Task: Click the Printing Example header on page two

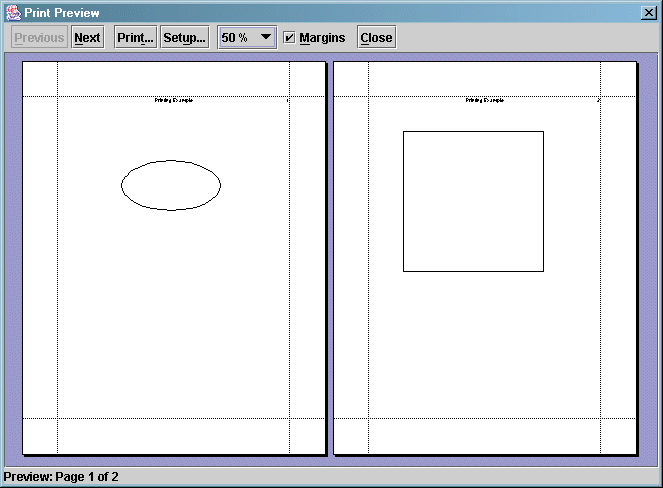Action: [x=485, y=101]
